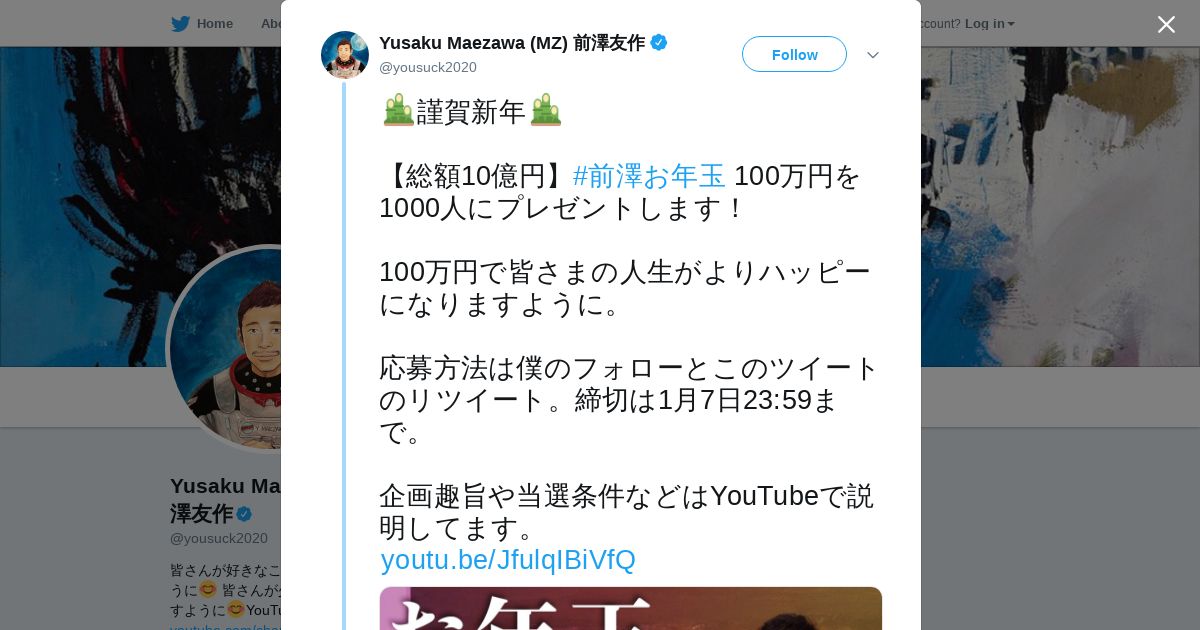Screen dimensions: 1200x630
Task: Go to the Home tab in top navigation
Action: [x=202, y=23]
